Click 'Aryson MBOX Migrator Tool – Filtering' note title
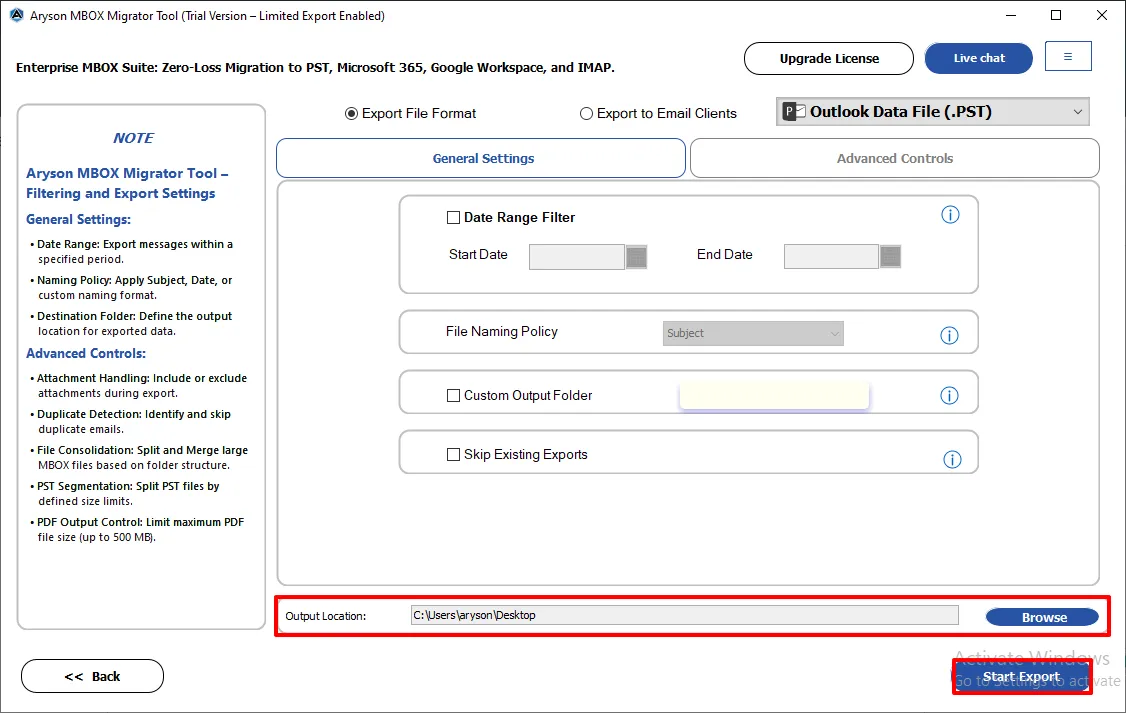This screenshot has width=1126, height=713. [x=127, y=183]
